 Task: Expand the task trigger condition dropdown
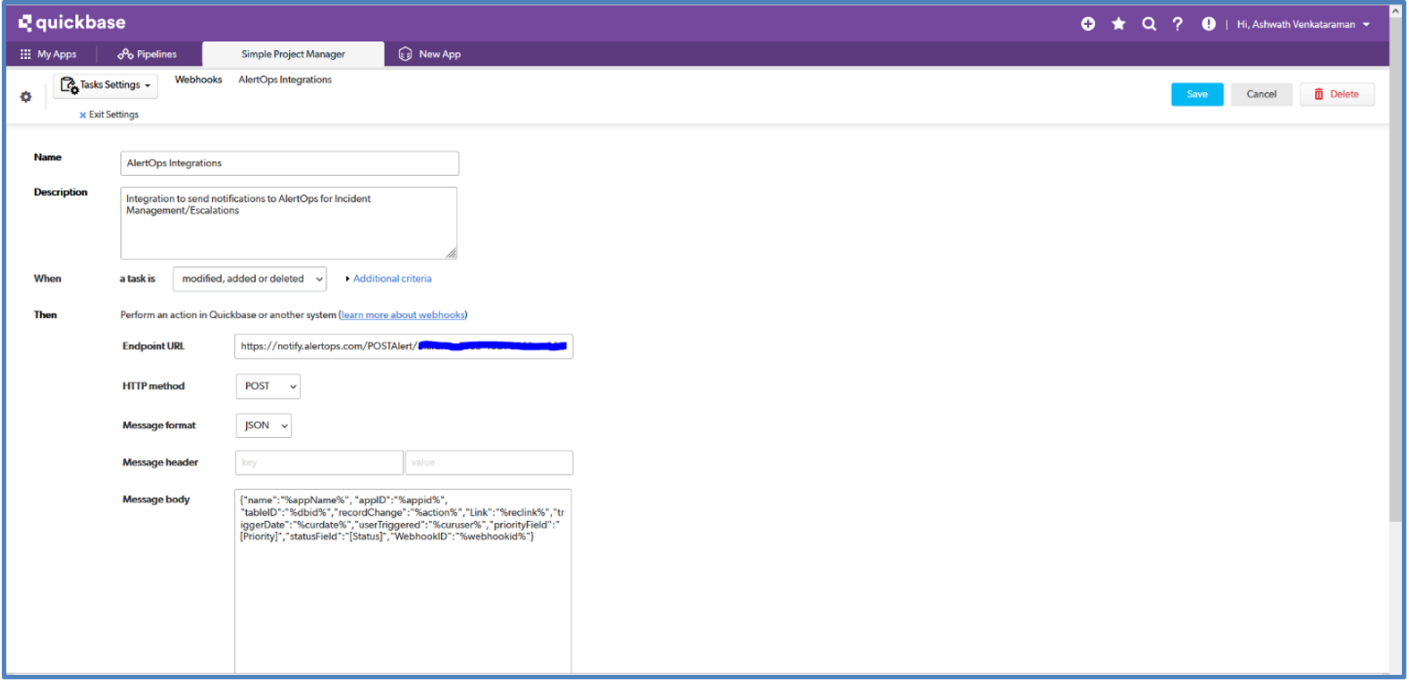pos(250,279)
